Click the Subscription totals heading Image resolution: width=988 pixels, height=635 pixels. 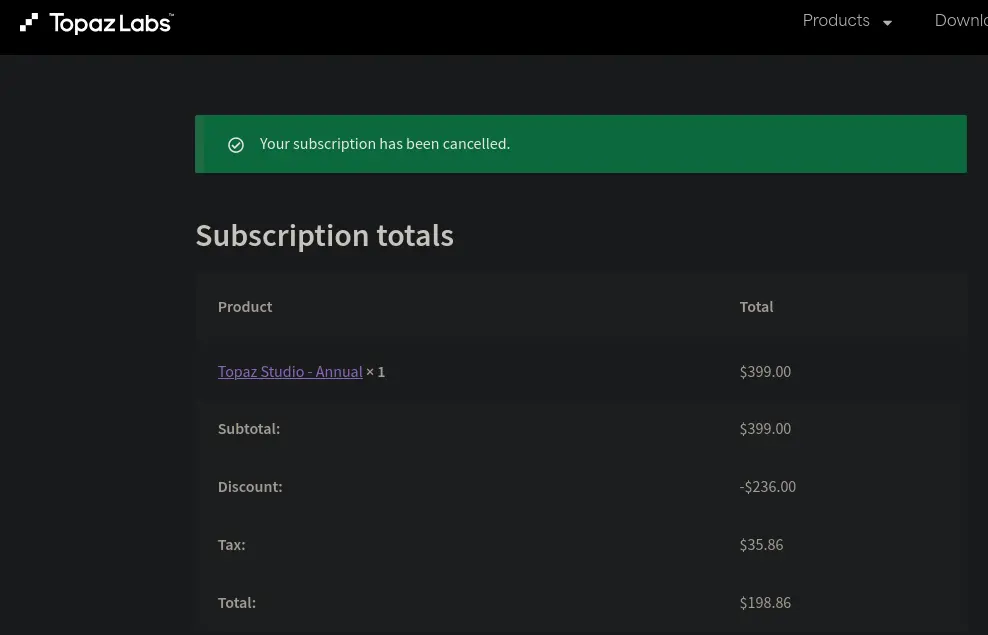[324, 236]
